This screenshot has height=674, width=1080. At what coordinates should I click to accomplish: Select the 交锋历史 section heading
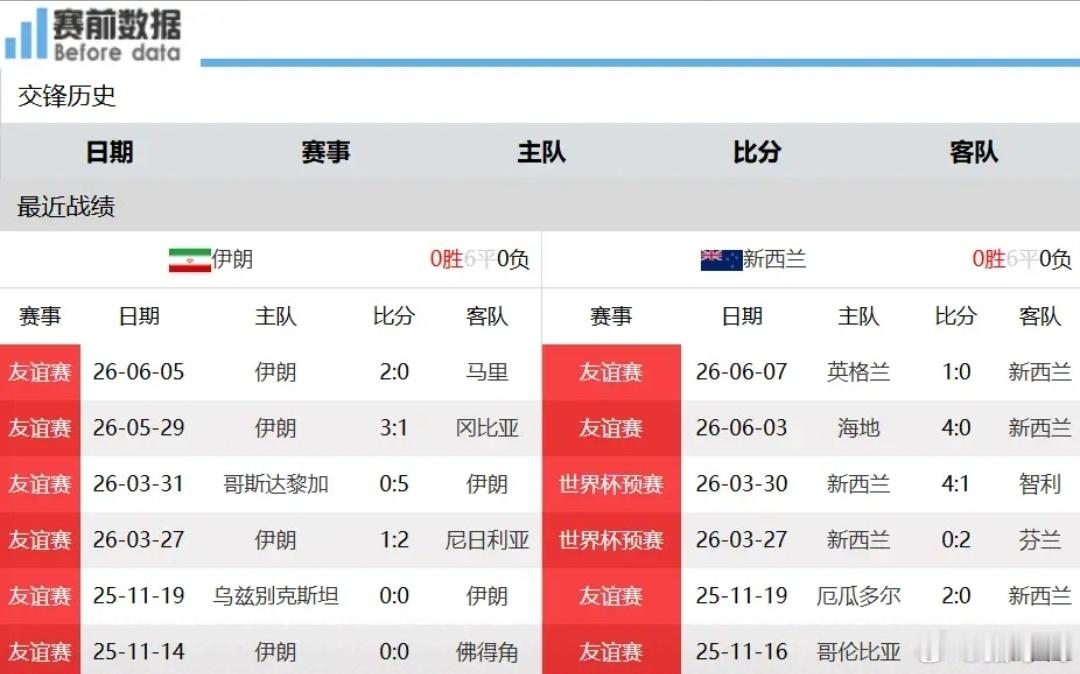[67, 96]
